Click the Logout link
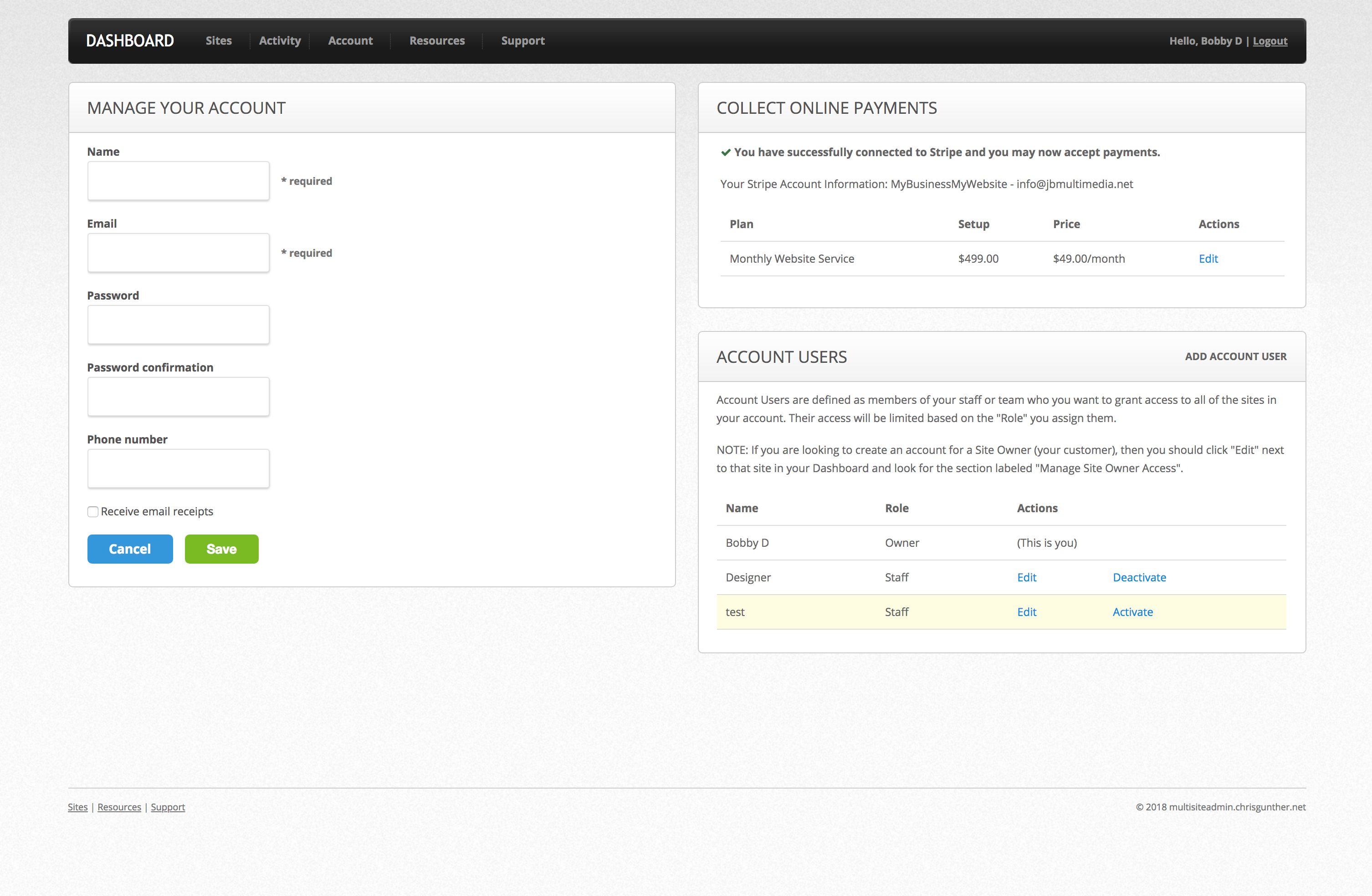1372x896 pixels. point(1270,41)
